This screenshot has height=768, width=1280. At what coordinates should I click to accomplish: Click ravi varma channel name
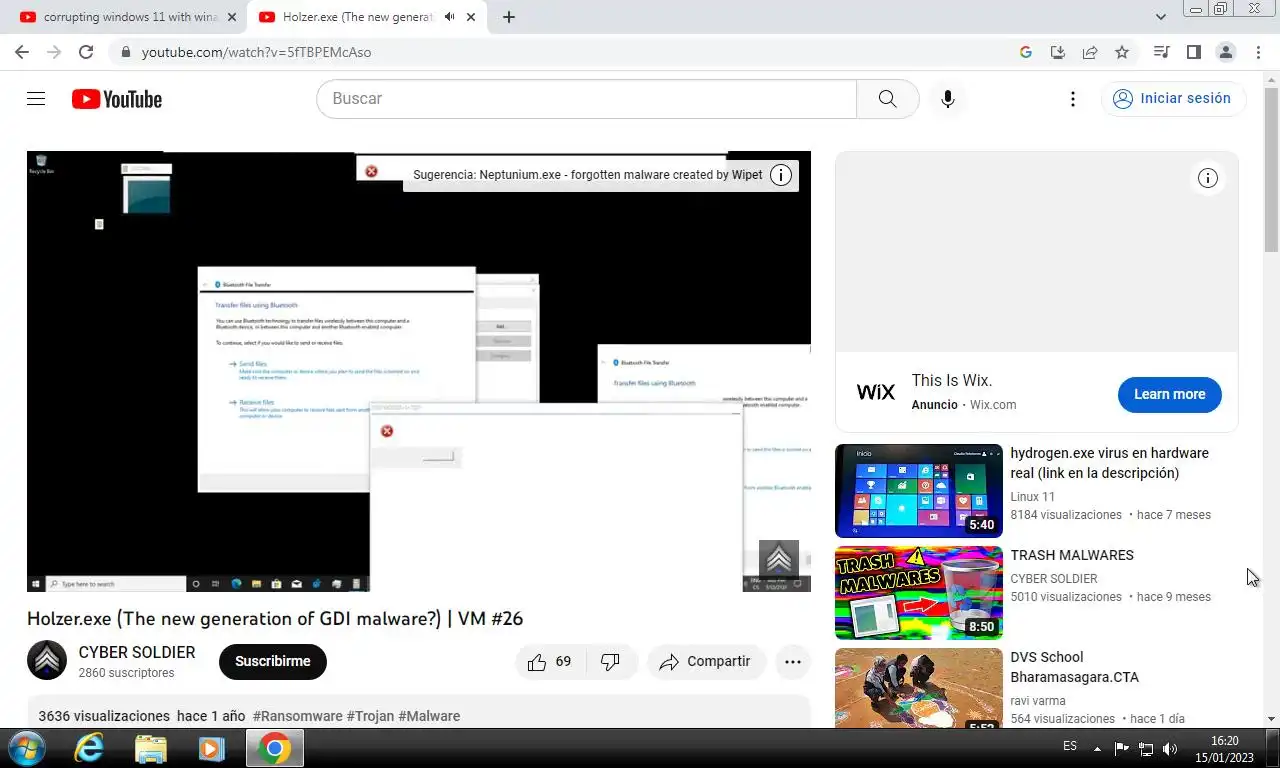pos(1038,701)
